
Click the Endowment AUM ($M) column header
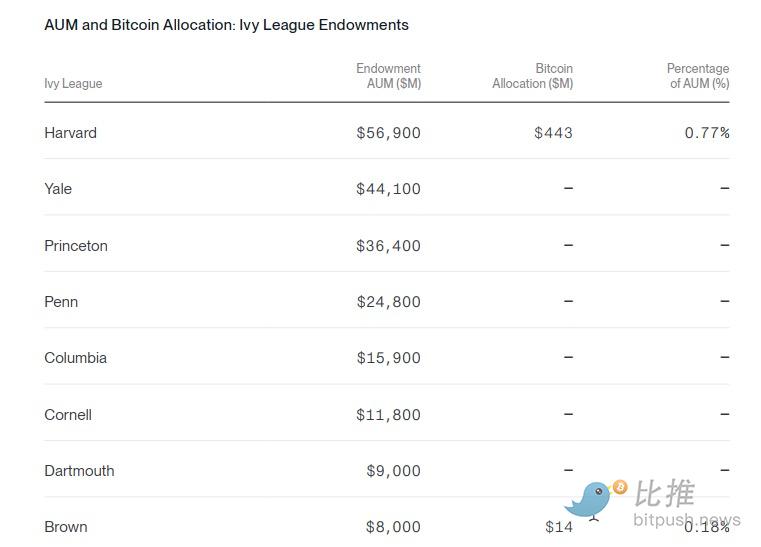coord(390,76)
